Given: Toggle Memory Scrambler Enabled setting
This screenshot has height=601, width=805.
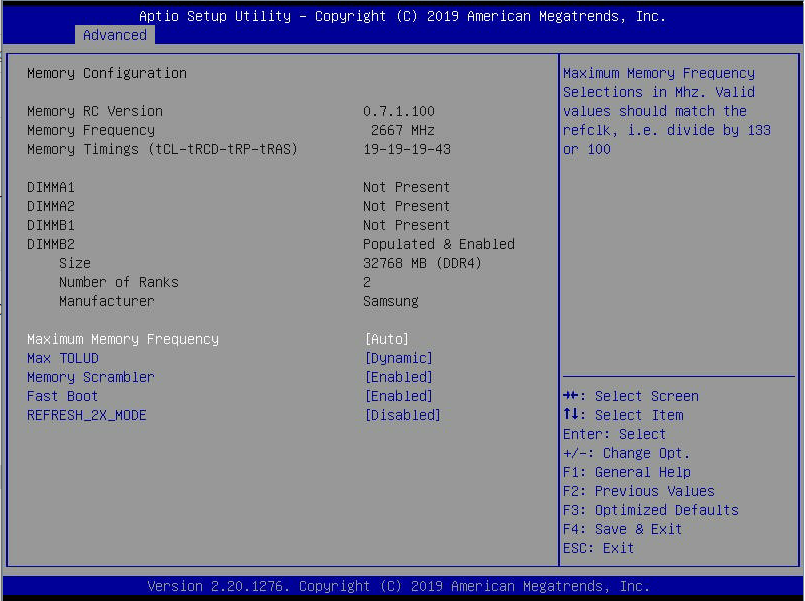Looking at the screenshot, I should coord(398,377).
